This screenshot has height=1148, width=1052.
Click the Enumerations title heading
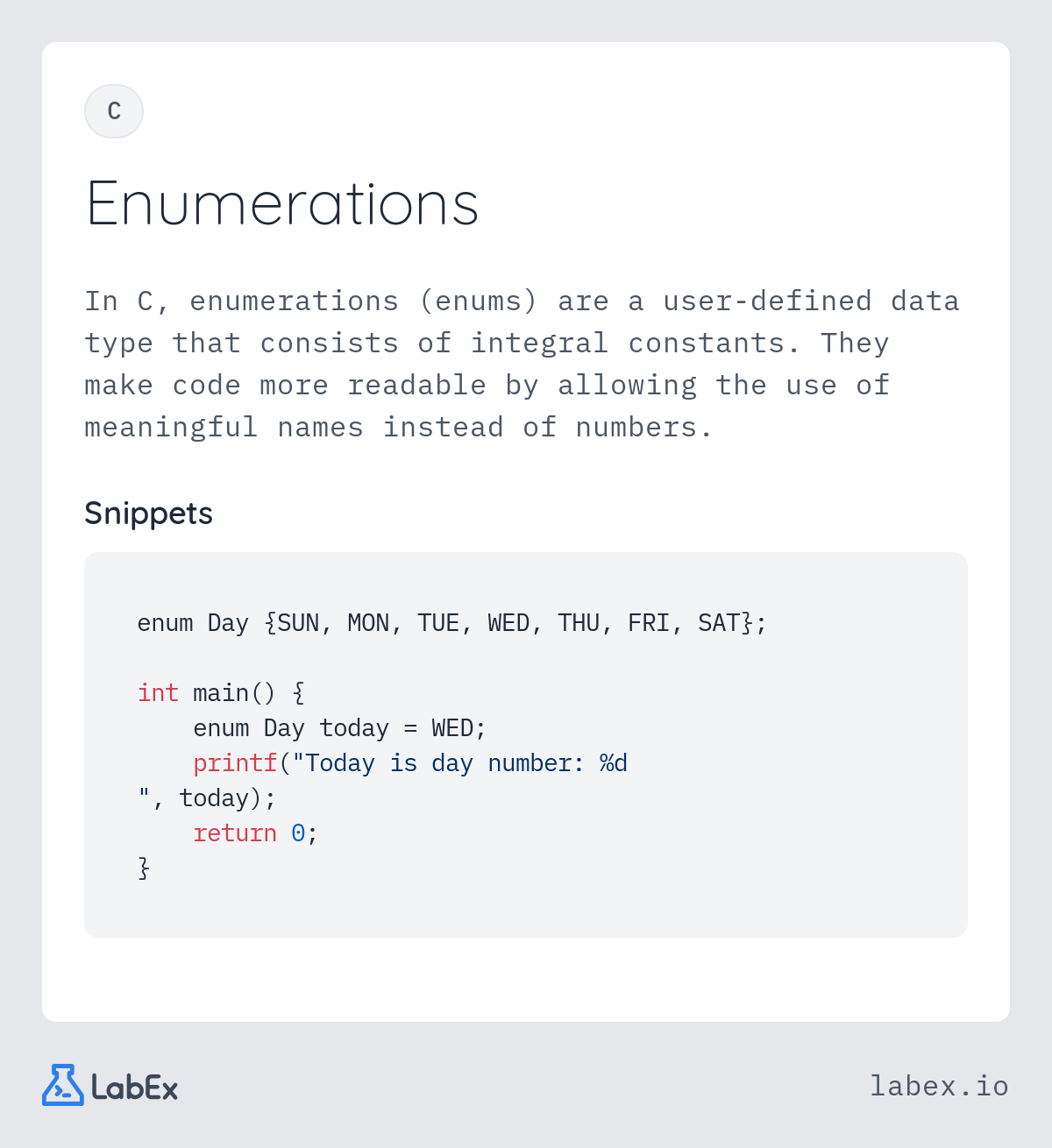pyautogui.click(x=282, y=203)
